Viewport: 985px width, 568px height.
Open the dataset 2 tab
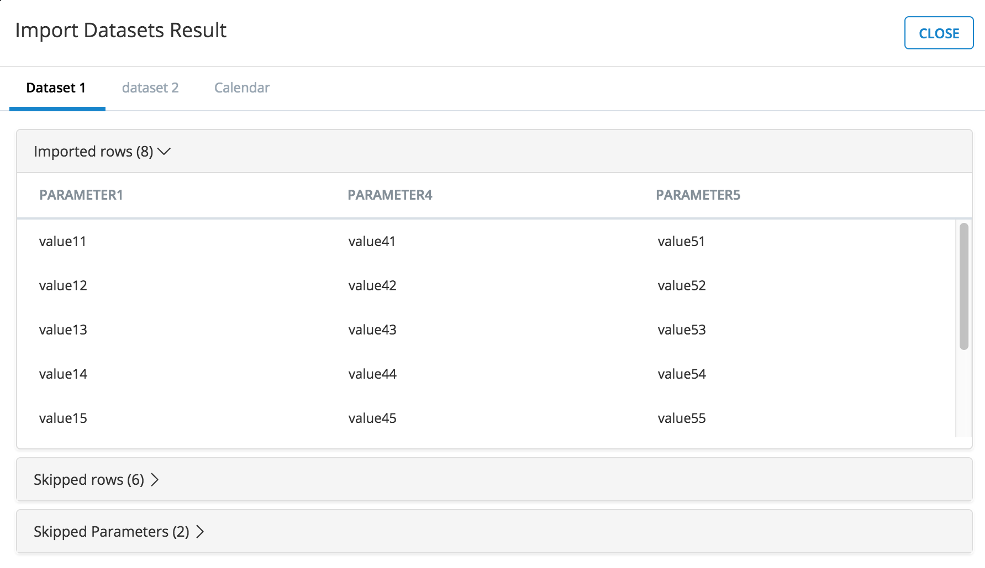click(x=150, y=88)
